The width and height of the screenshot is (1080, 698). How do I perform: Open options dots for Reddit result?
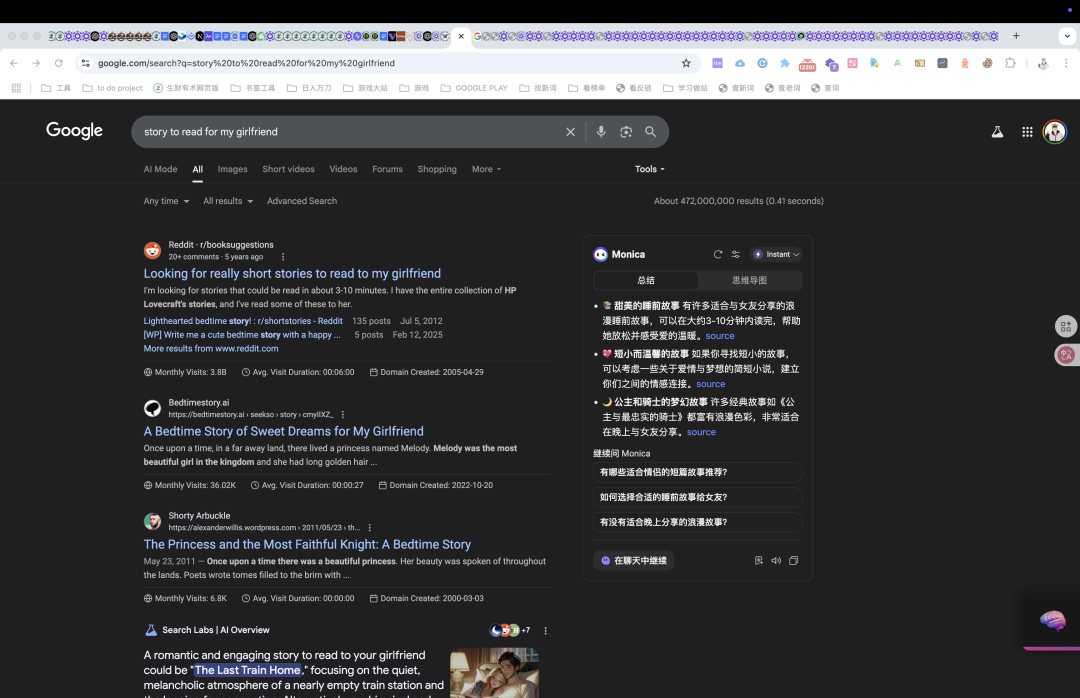click(282, 257)
